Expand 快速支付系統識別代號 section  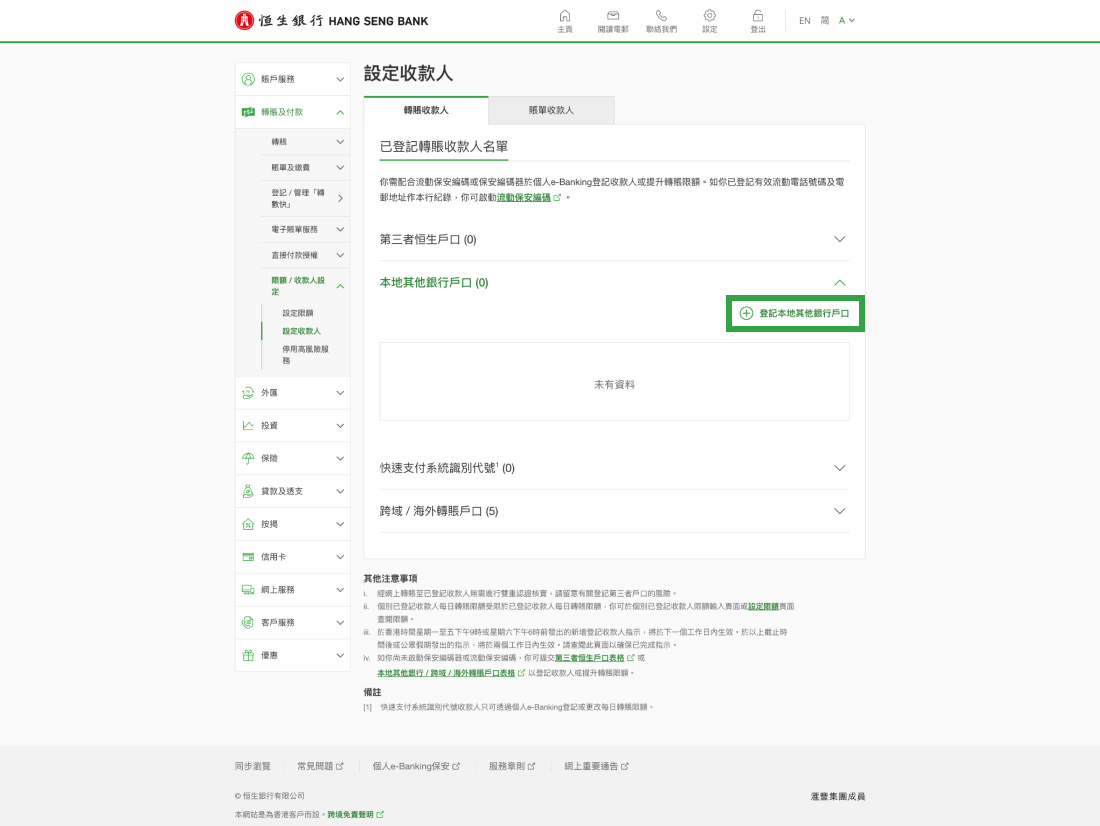pyautogui.click(x=839, y=468)
